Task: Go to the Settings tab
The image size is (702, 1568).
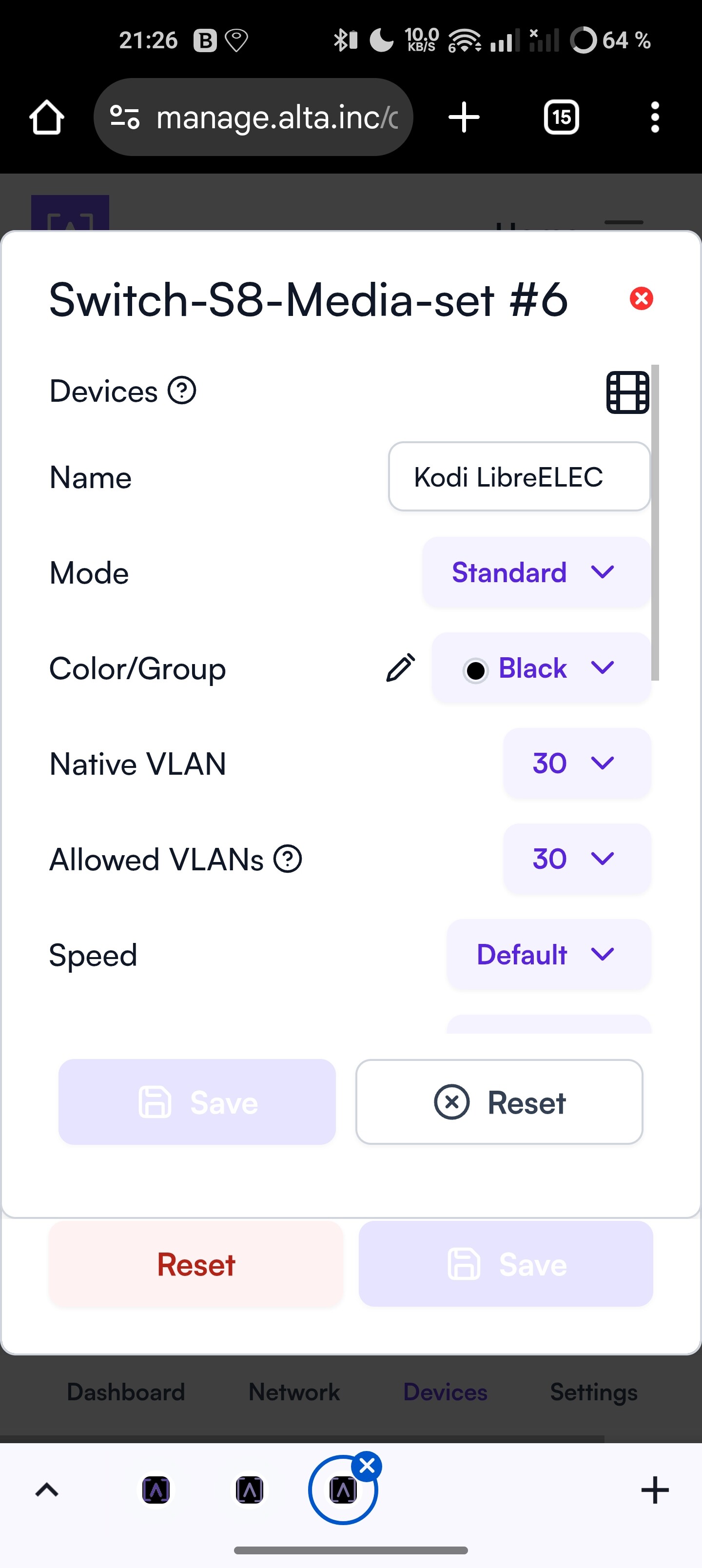Action: 594,1392
